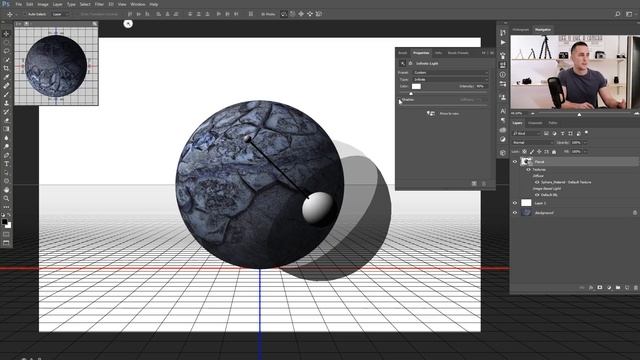This screenshot has height=360, width=640.
Task: Open the Auto-Select Layer dropdown
Action: tap(61, 14)
